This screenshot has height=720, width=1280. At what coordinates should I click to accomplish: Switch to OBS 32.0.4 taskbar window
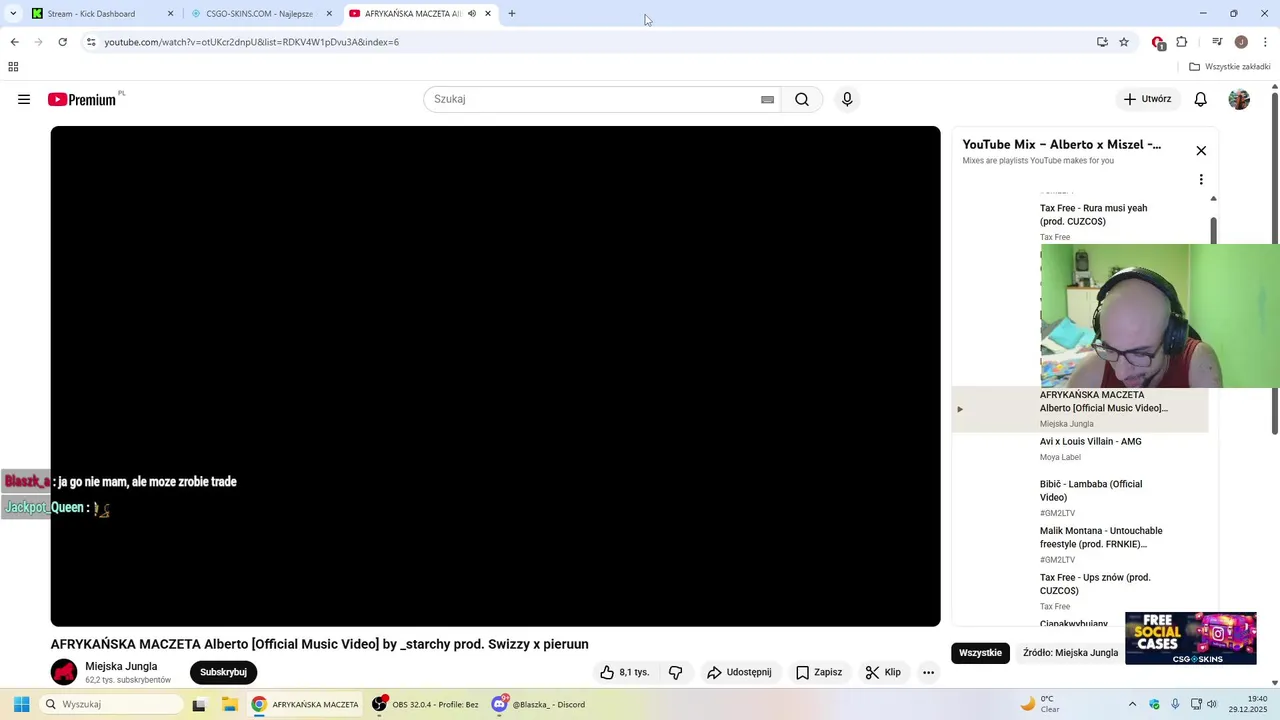pyautogui.click(x=425, y=704)
